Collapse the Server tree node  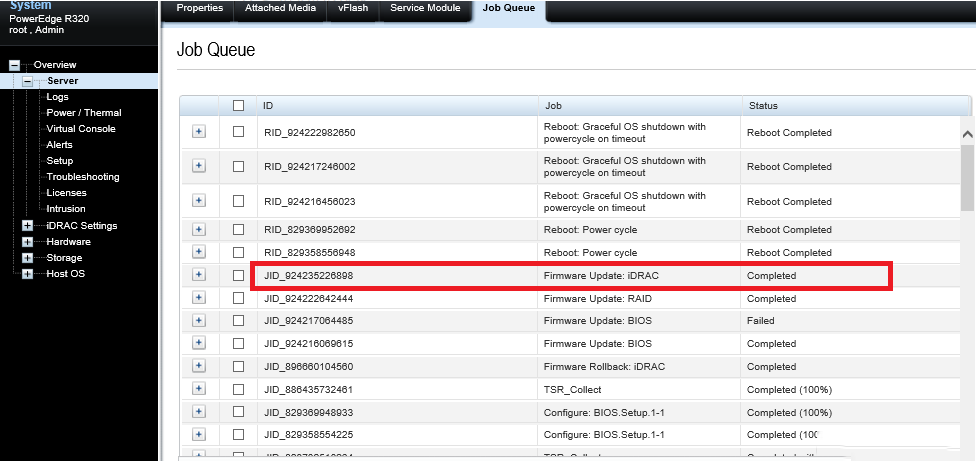click(x=27, y=81)
